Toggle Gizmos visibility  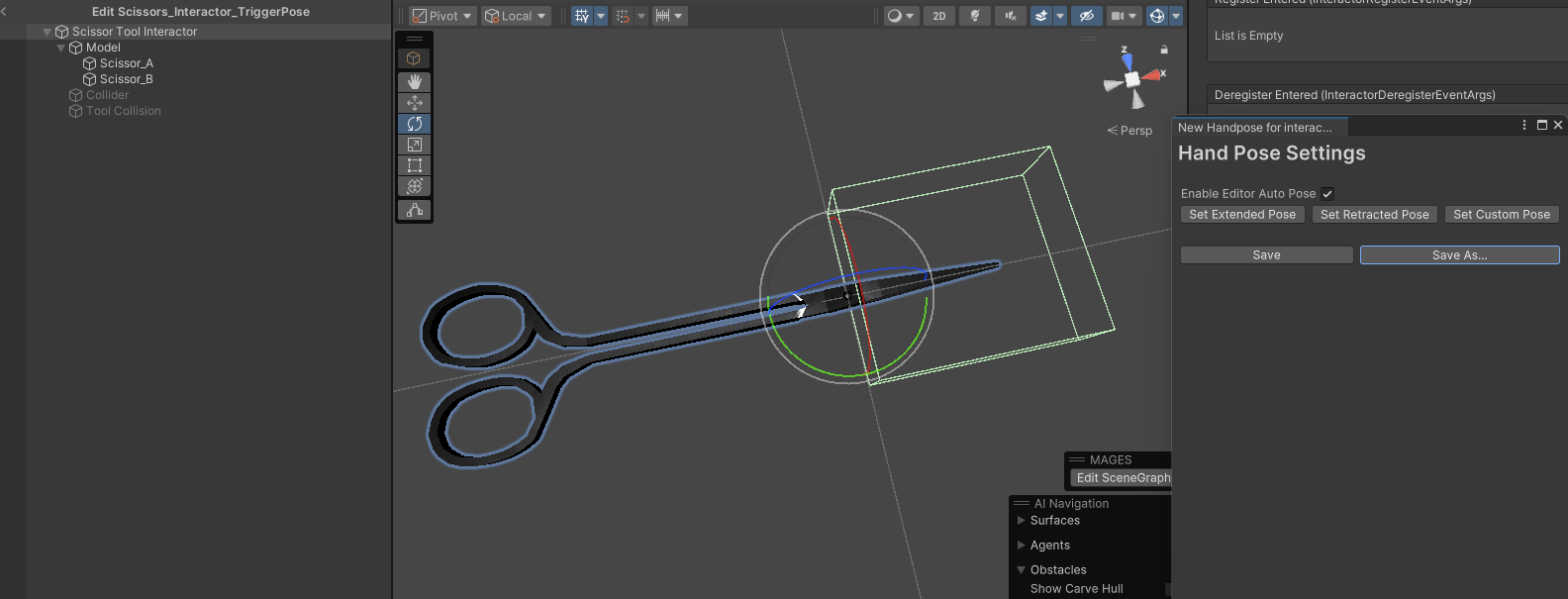[1157, 16]
